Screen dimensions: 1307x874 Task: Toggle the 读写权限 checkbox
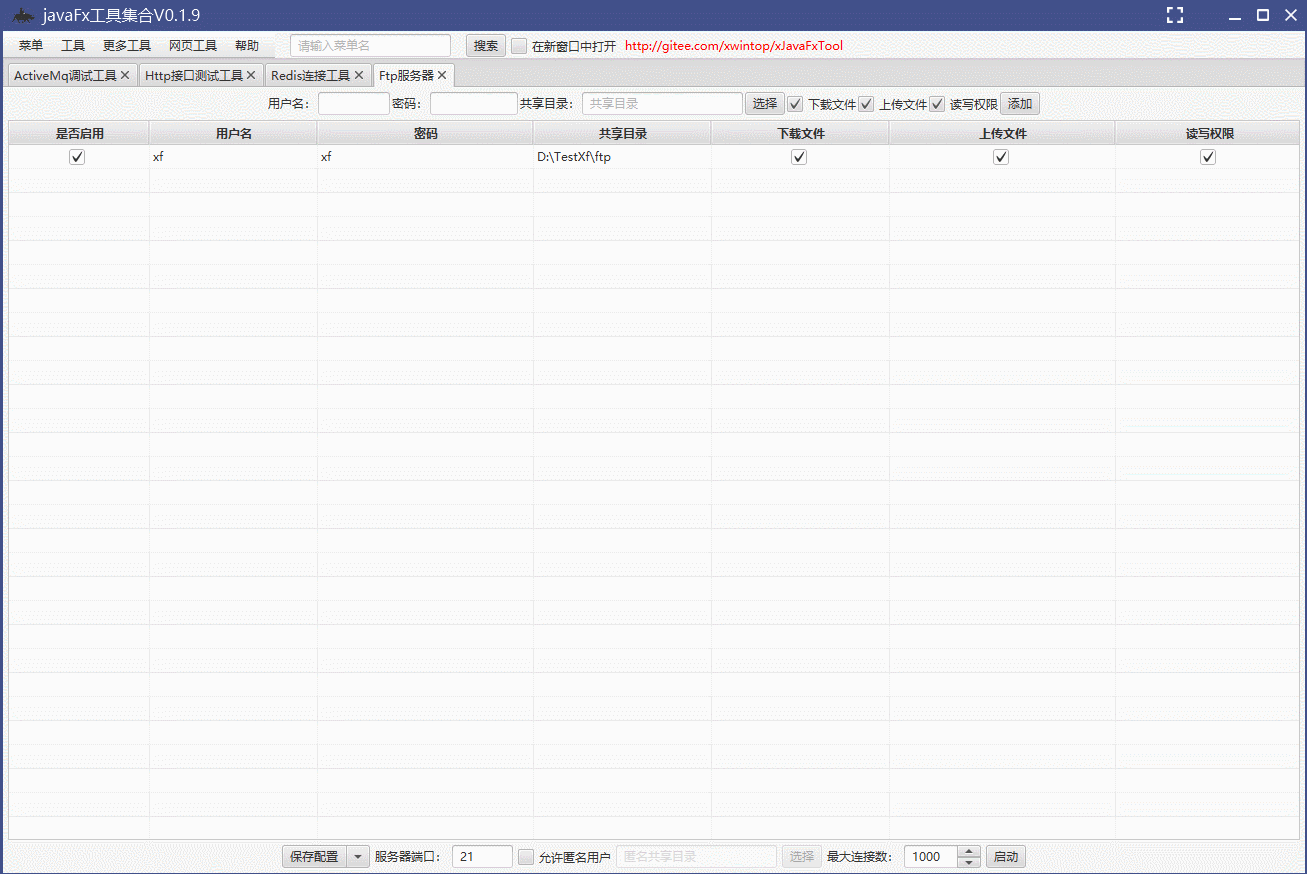pyautogui.click(x=937, y=103)
